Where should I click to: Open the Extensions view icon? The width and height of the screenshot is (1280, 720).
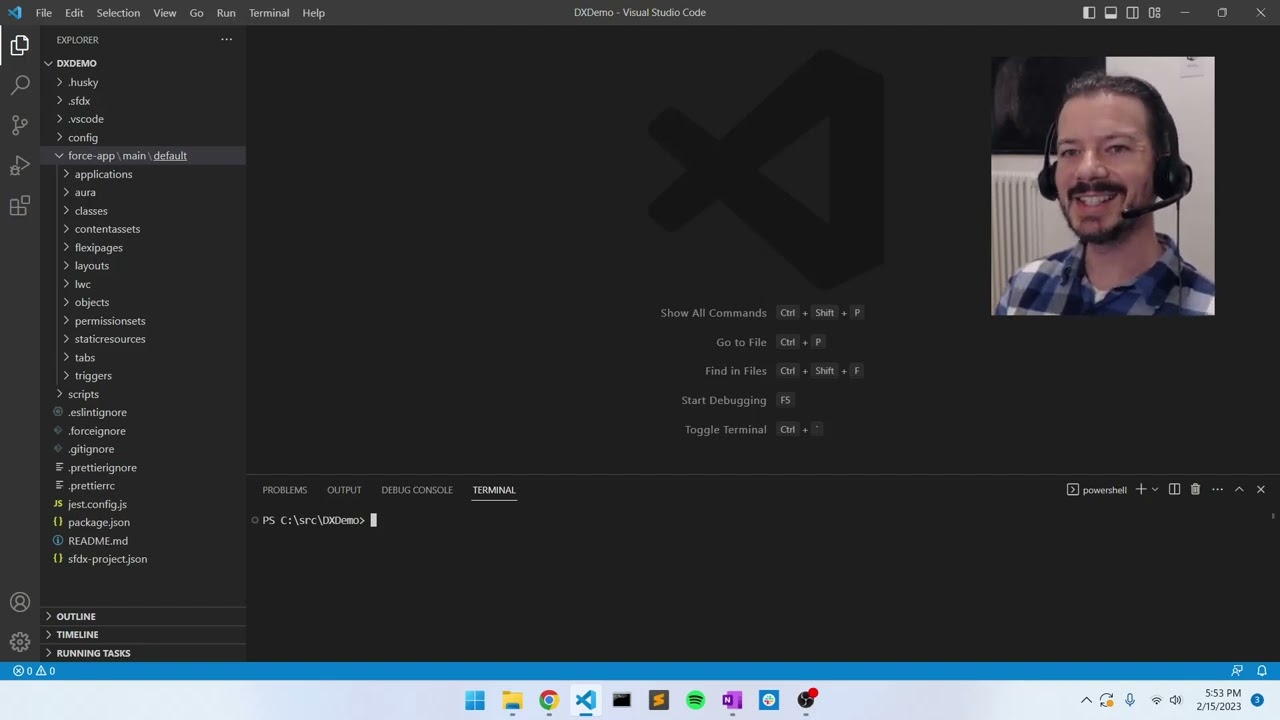(20, 206)
